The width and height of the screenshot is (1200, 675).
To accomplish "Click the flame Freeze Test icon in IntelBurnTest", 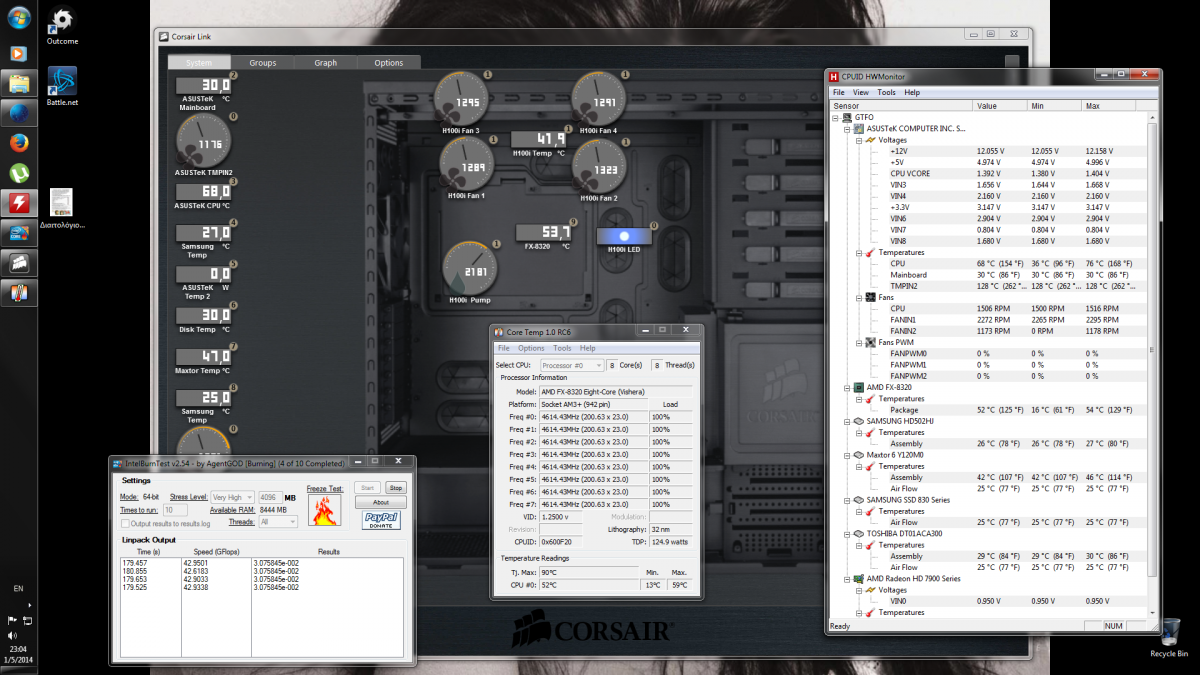I will (x=324, y=512).
